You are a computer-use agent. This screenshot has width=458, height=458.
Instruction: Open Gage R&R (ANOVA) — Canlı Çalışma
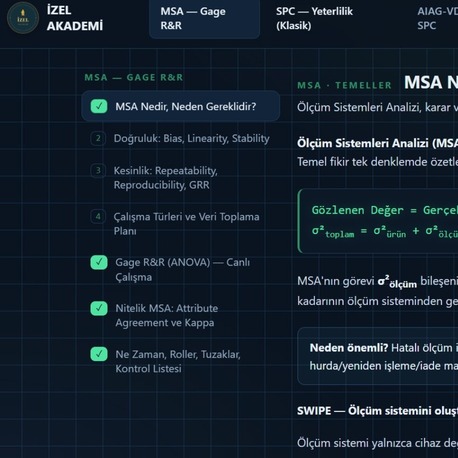pos(183,270)
